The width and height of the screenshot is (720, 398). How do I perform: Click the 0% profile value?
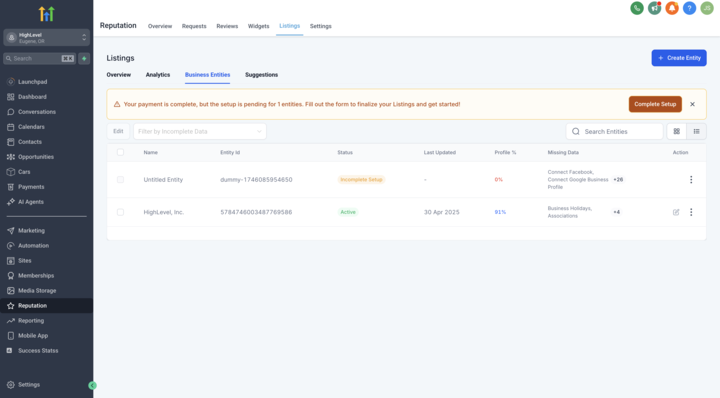click(x=499, y=179)
